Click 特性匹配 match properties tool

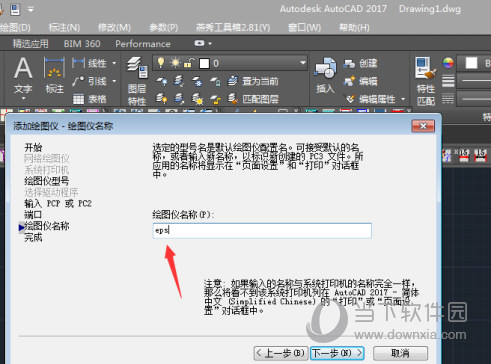click(x=426, y=81)
